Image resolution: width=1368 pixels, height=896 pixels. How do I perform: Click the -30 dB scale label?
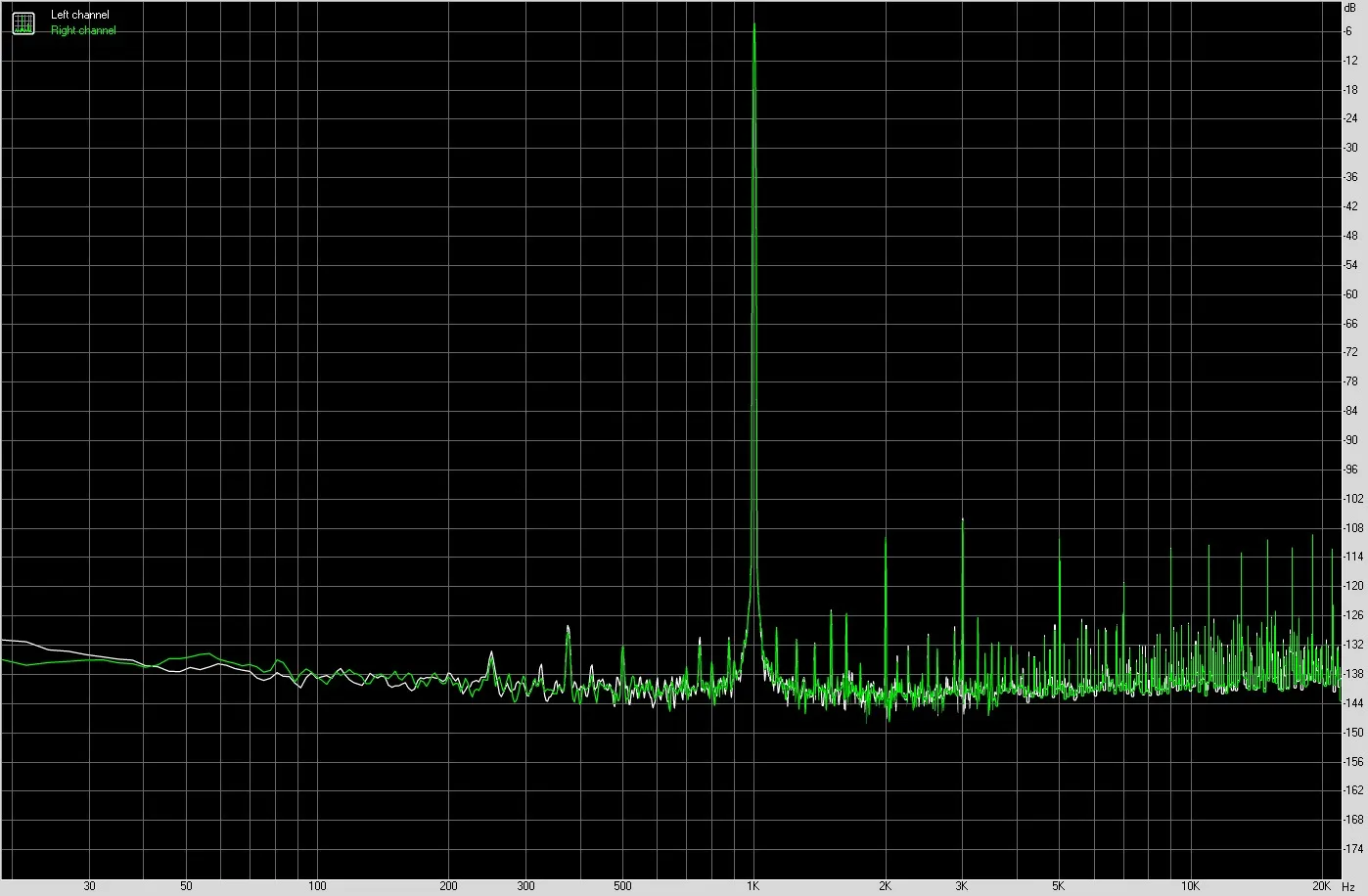click(x=1351, y=148)
